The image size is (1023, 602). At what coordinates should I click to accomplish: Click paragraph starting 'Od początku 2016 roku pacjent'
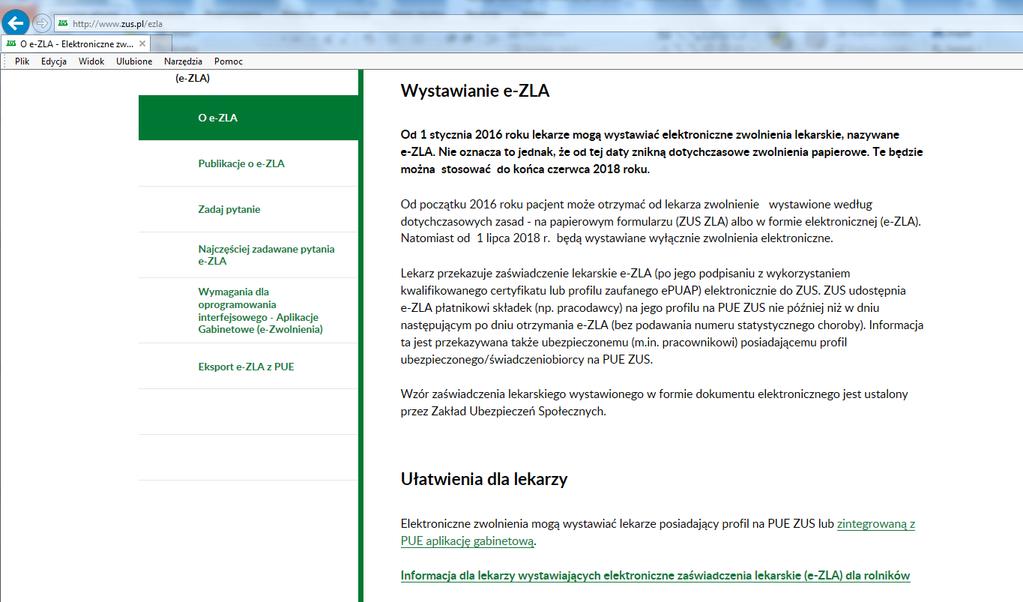click(x=660, y=221)
